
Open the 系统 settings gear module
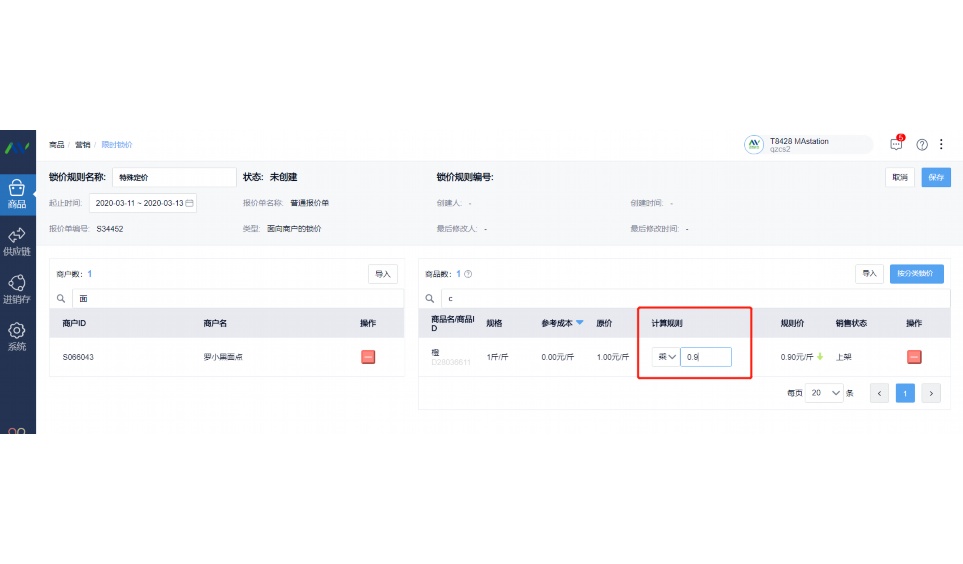click(x=17, y=336)
